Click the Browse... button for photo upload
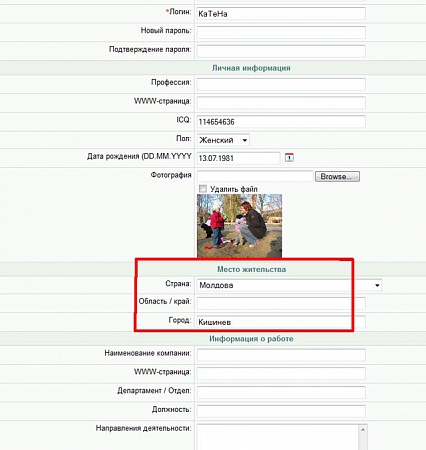The width and height of the screenshot is (426, 450). [x=337, y=176]
